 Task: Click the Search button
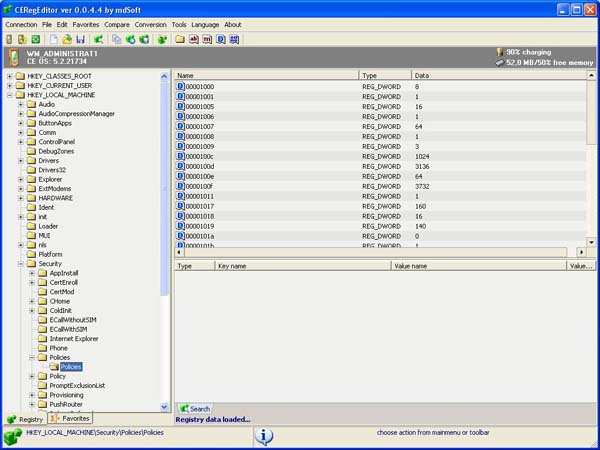(x=195, y=408)
